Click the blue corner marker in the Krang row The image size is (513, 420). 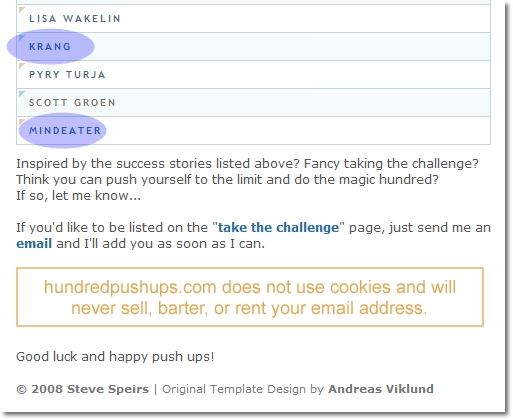tap(21, 37)
